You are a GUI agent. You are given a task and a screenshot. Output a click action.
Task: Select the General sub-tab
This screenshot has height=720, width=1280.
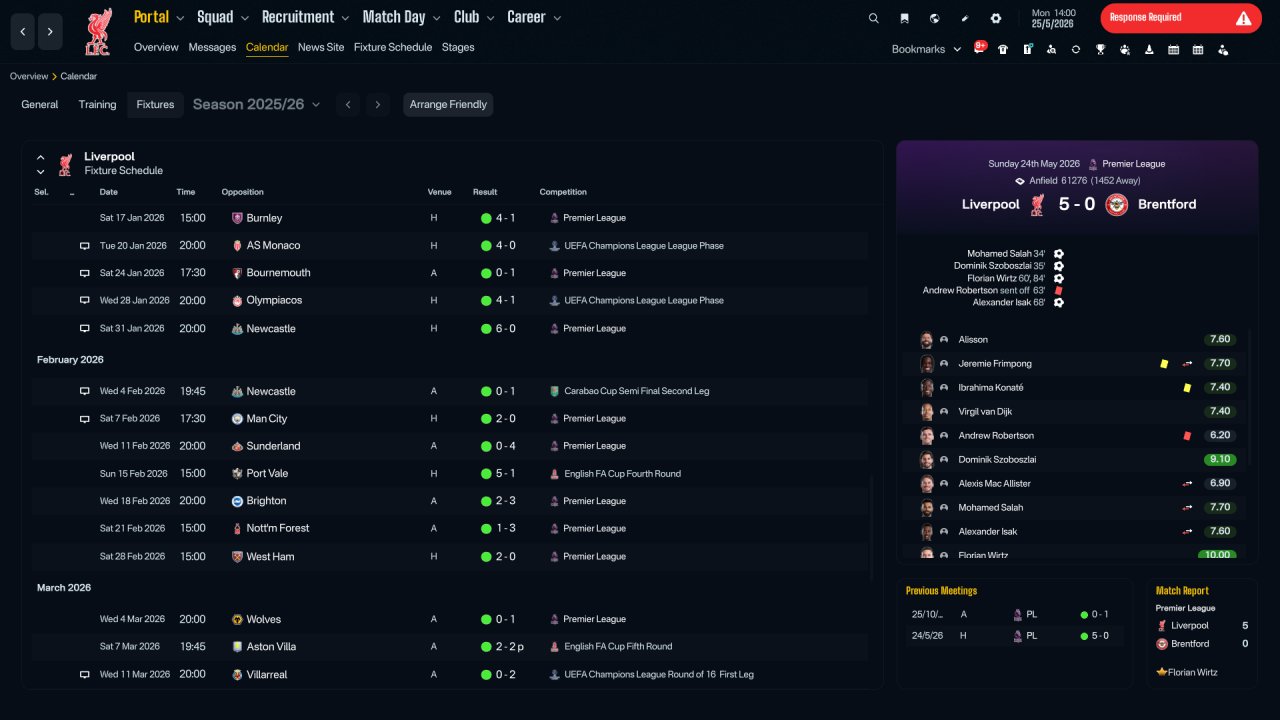click(40, 104)
